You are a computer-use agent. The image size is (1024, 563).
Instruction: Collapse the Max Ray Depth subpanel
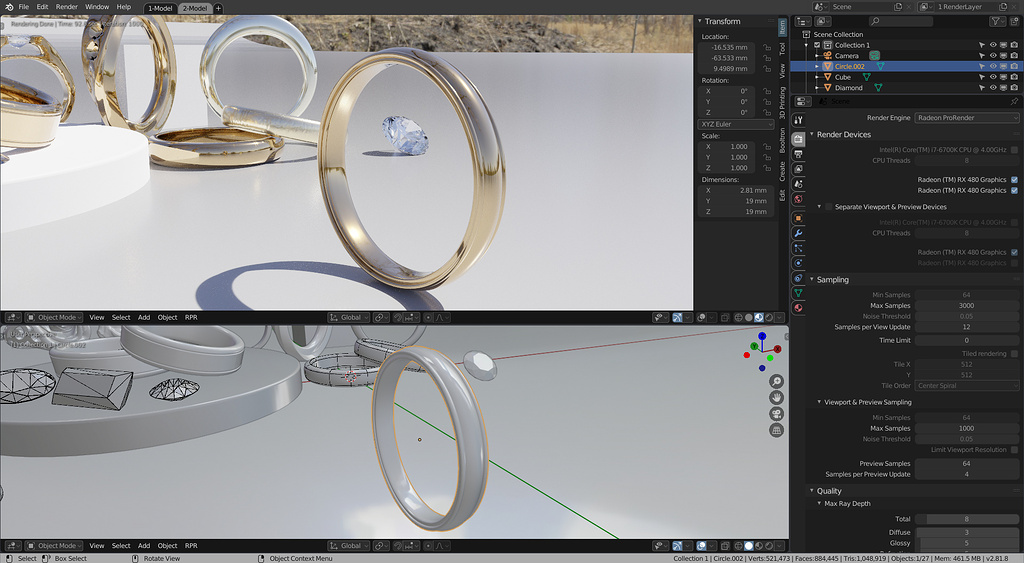tap(819, 504)
